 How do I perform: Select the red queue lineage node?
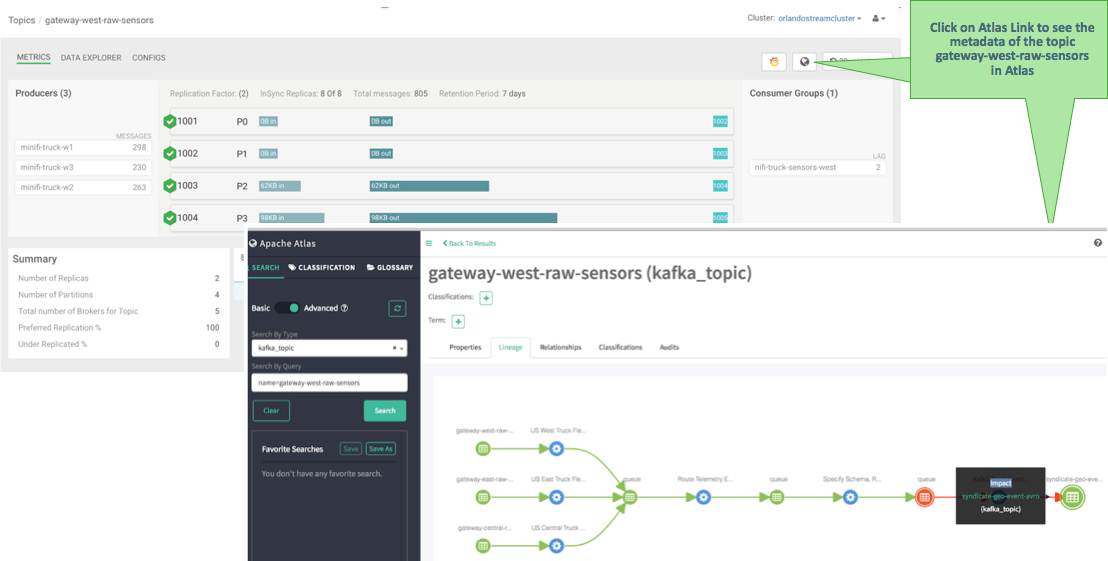[924, 497]
